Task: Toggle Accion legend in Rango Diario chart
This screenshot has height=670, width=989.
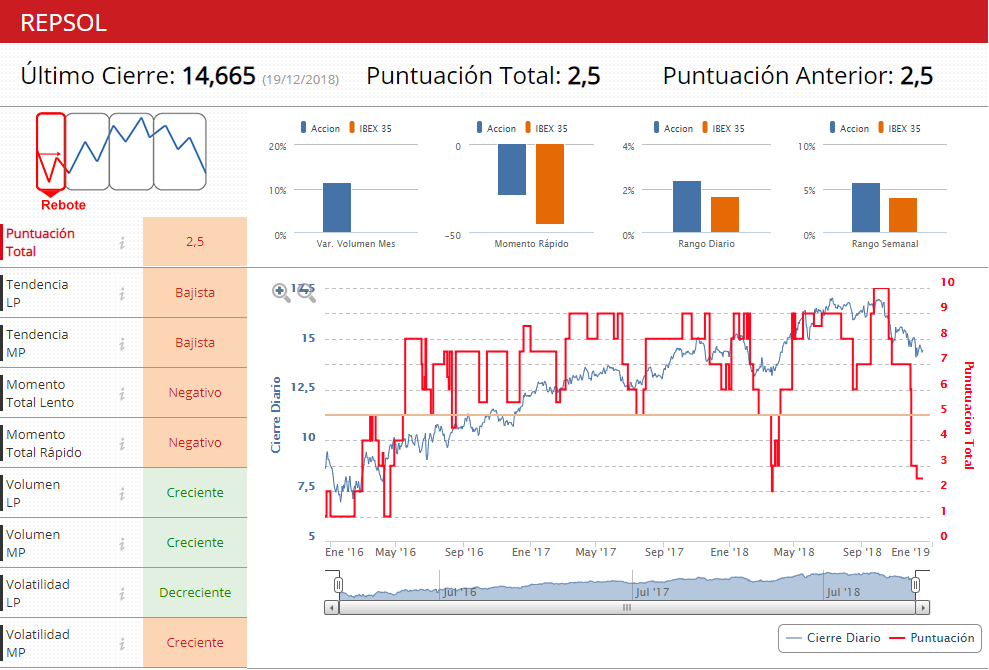Action: [673, 128]
